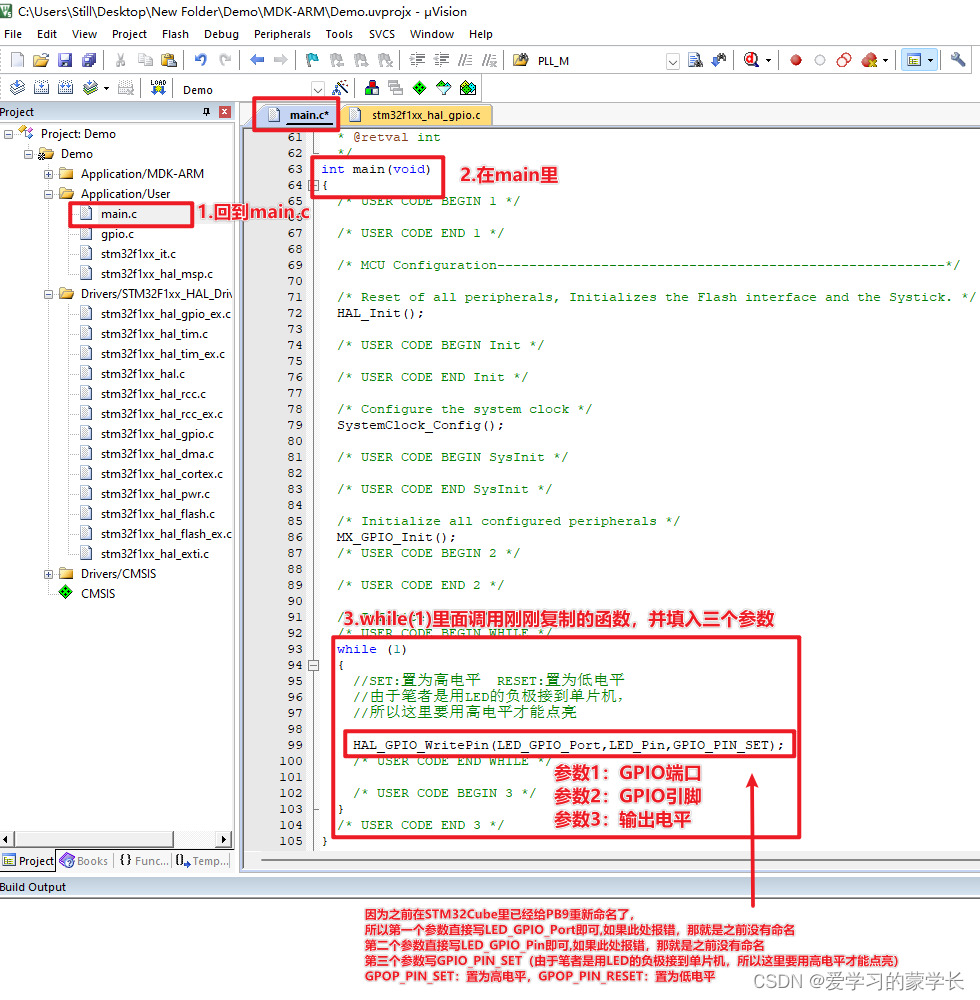Click the Find in Files folder icon
The width and height of the screenshot is (980, 1000).
pos(521,60)
